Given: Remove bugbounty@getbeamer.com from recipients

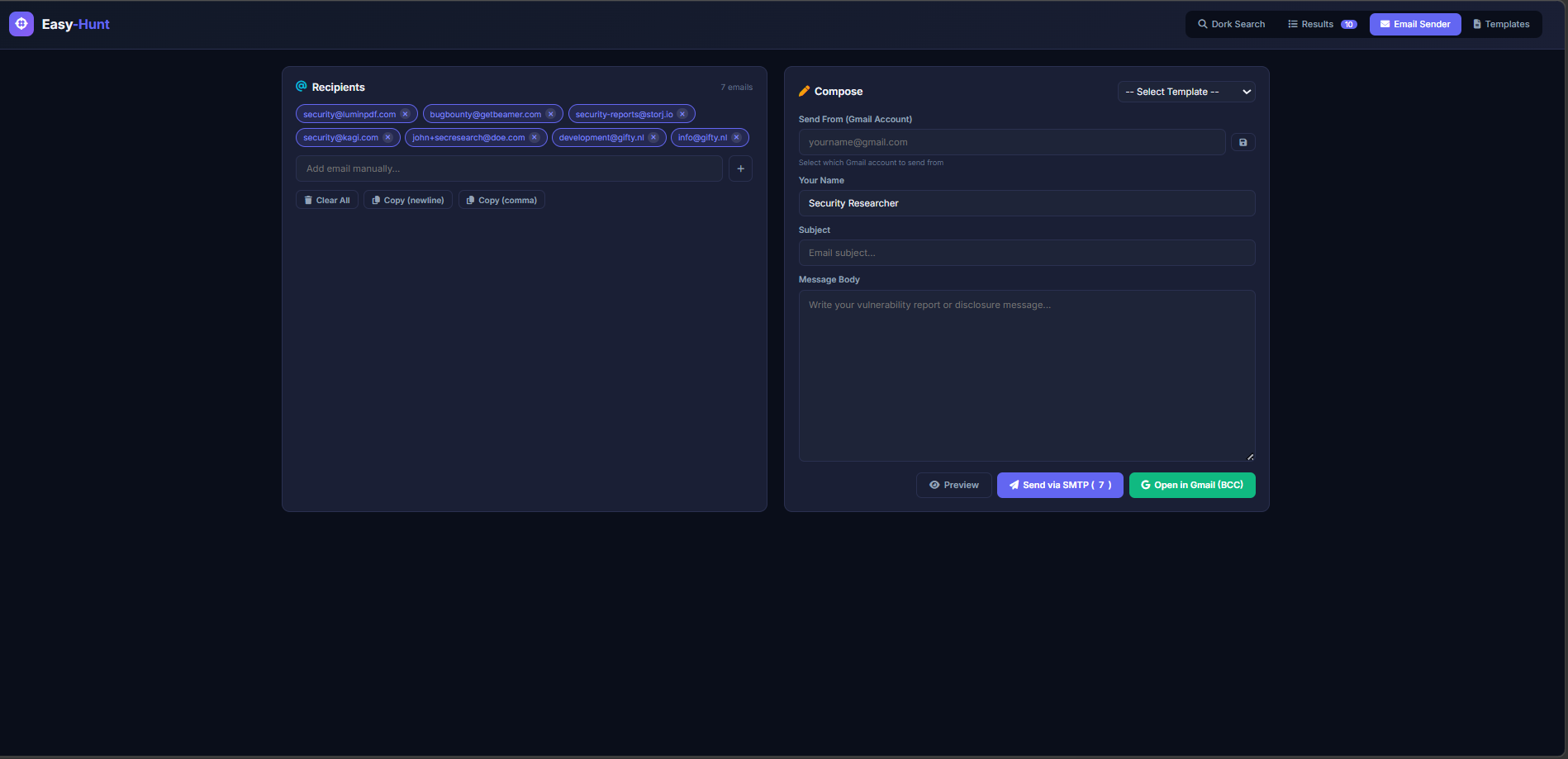Looking at the screenshot, I should tap(551, 113).
